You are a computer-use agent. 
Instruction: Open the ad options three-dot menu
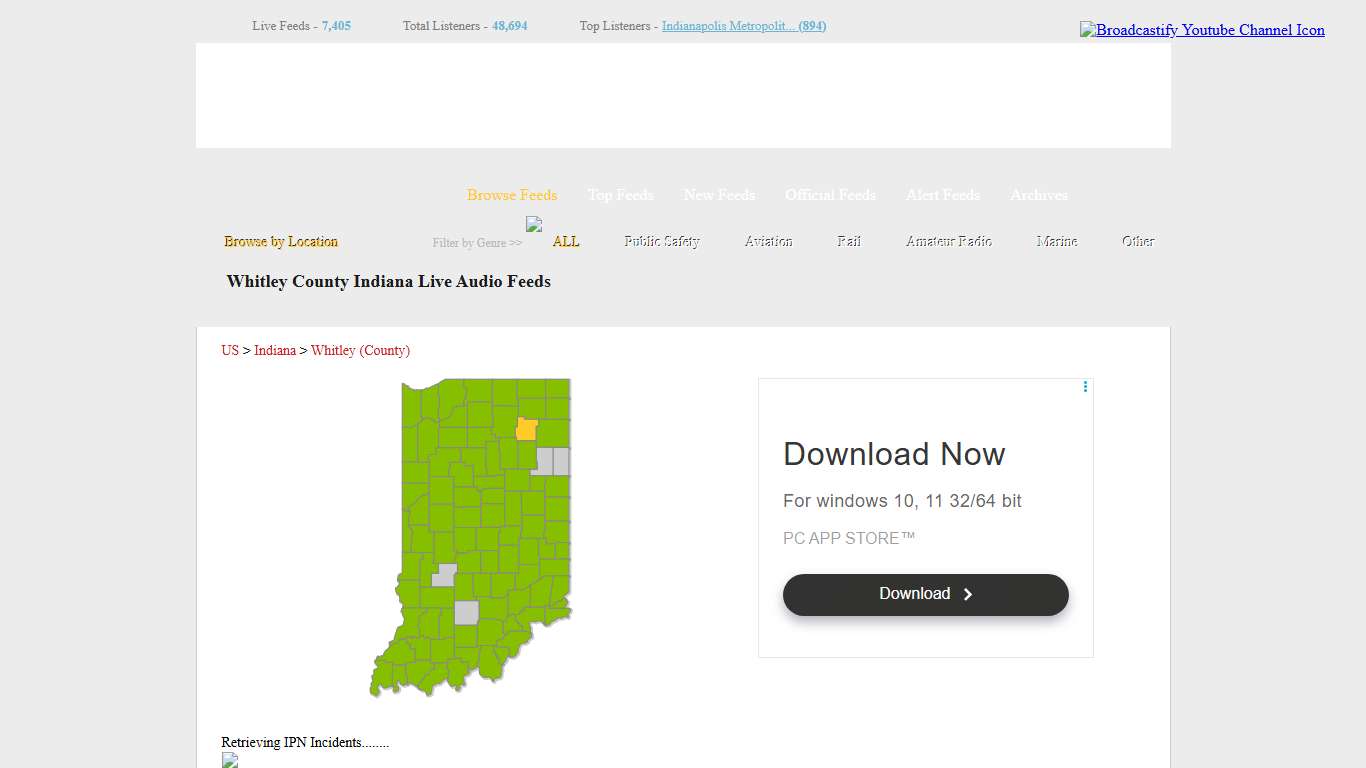click(1085, 387)
